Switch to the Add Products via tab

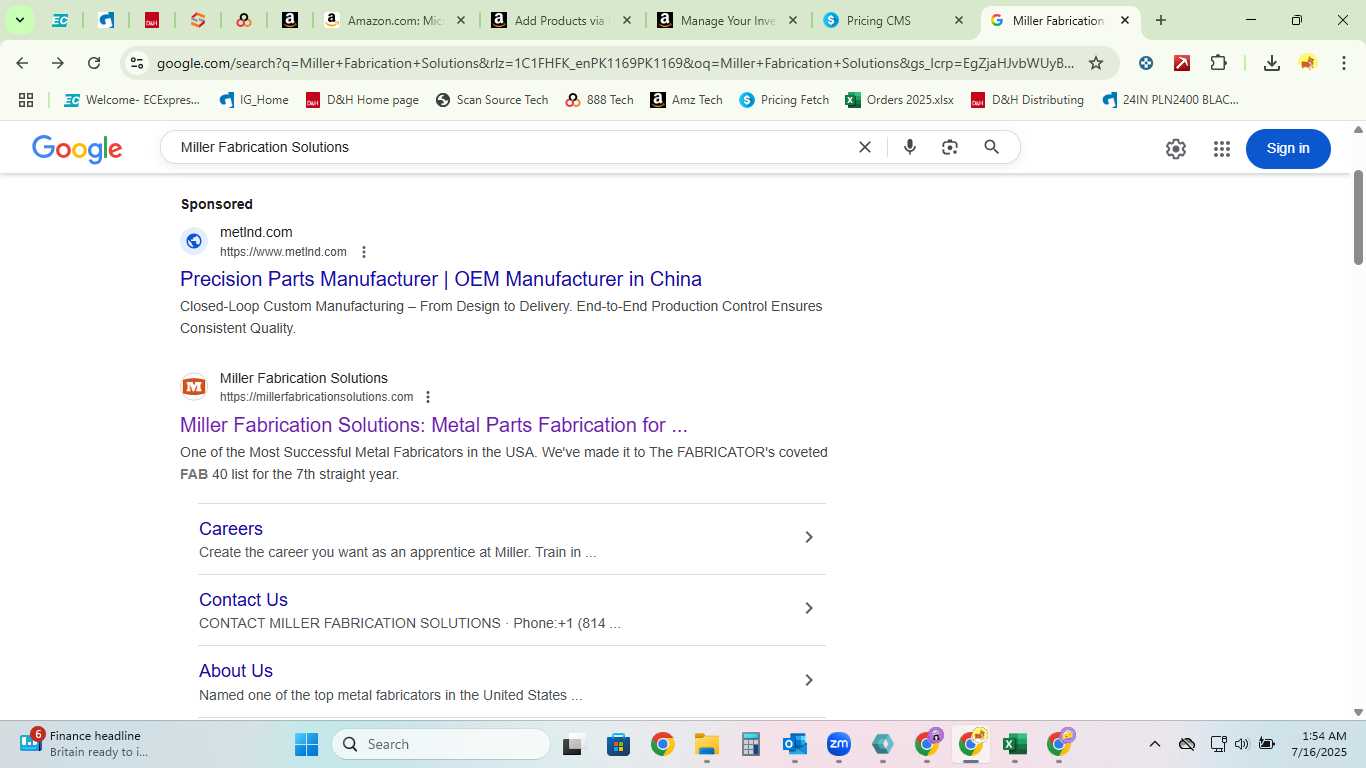click(x=560, y=20)
